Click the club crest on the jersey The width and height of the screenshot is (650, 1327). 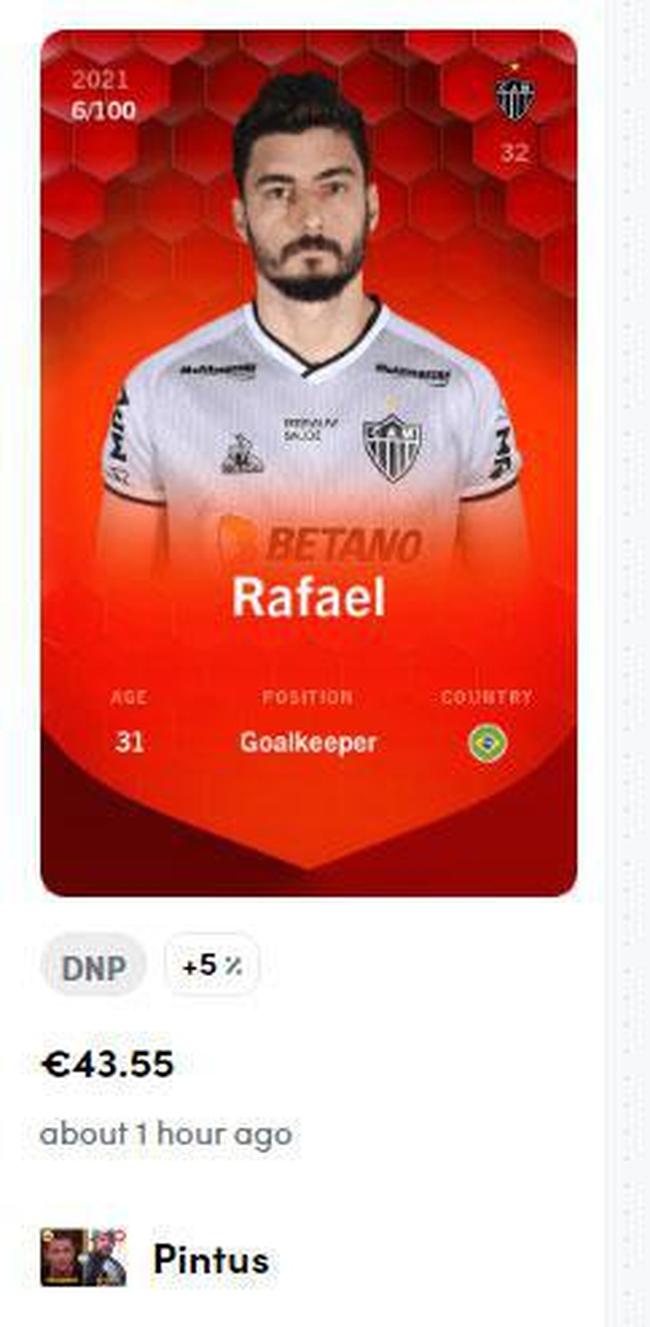(391, 445)
